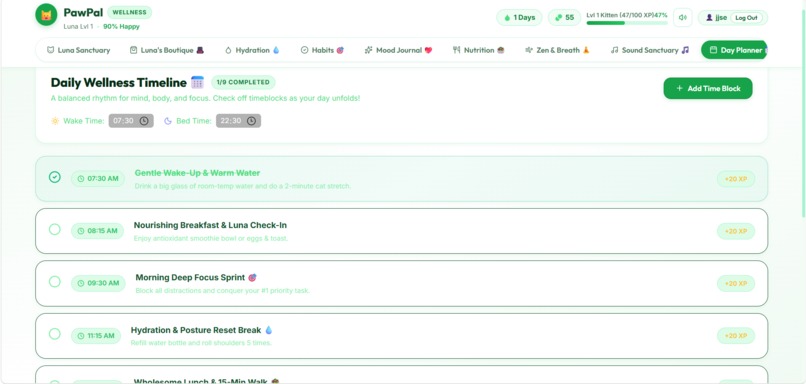Click the WELLNESS badge next to PawPal
Viewport: 806px width, 384px height.
(130, 12)
